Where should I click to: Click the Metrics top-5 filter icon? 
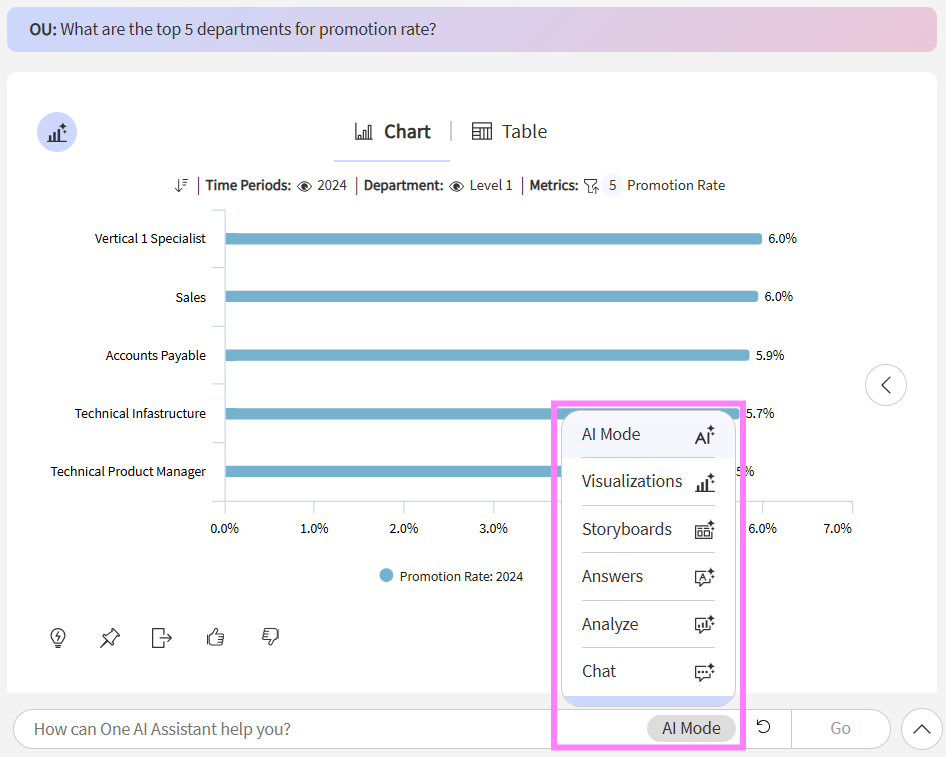[591, 185]
